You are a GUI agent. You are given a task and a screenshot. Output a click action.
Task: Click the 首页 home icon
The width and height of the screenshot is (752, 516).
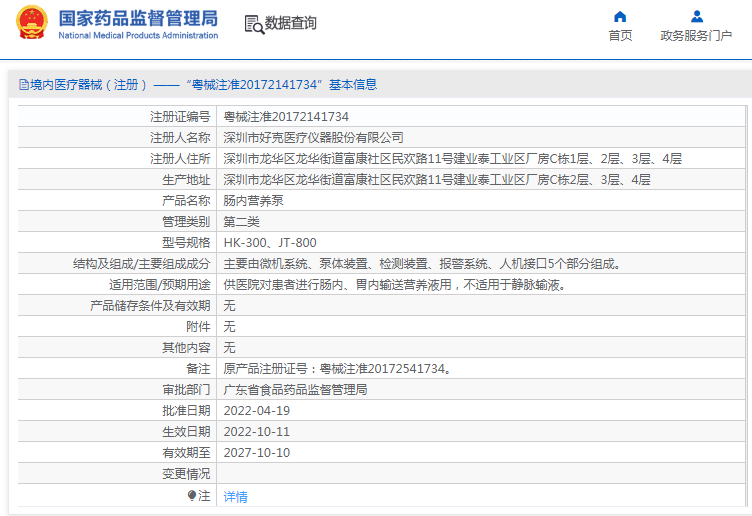tap(620, 17)
